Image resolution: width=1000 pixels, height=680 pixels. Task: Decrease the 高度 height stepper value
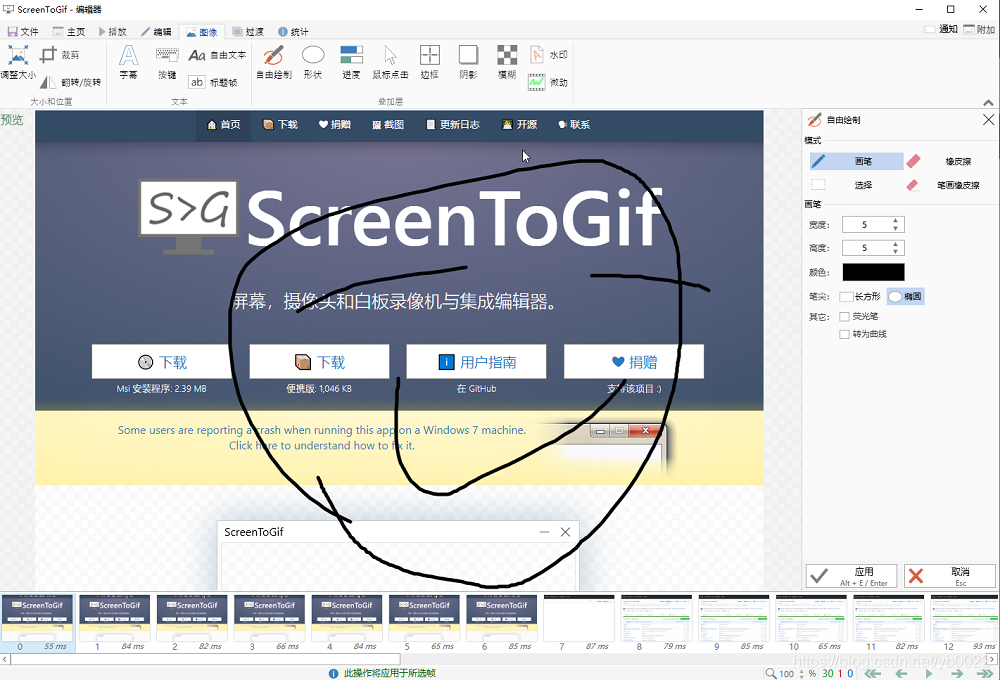pyautogui.click(x=895, y=252)
